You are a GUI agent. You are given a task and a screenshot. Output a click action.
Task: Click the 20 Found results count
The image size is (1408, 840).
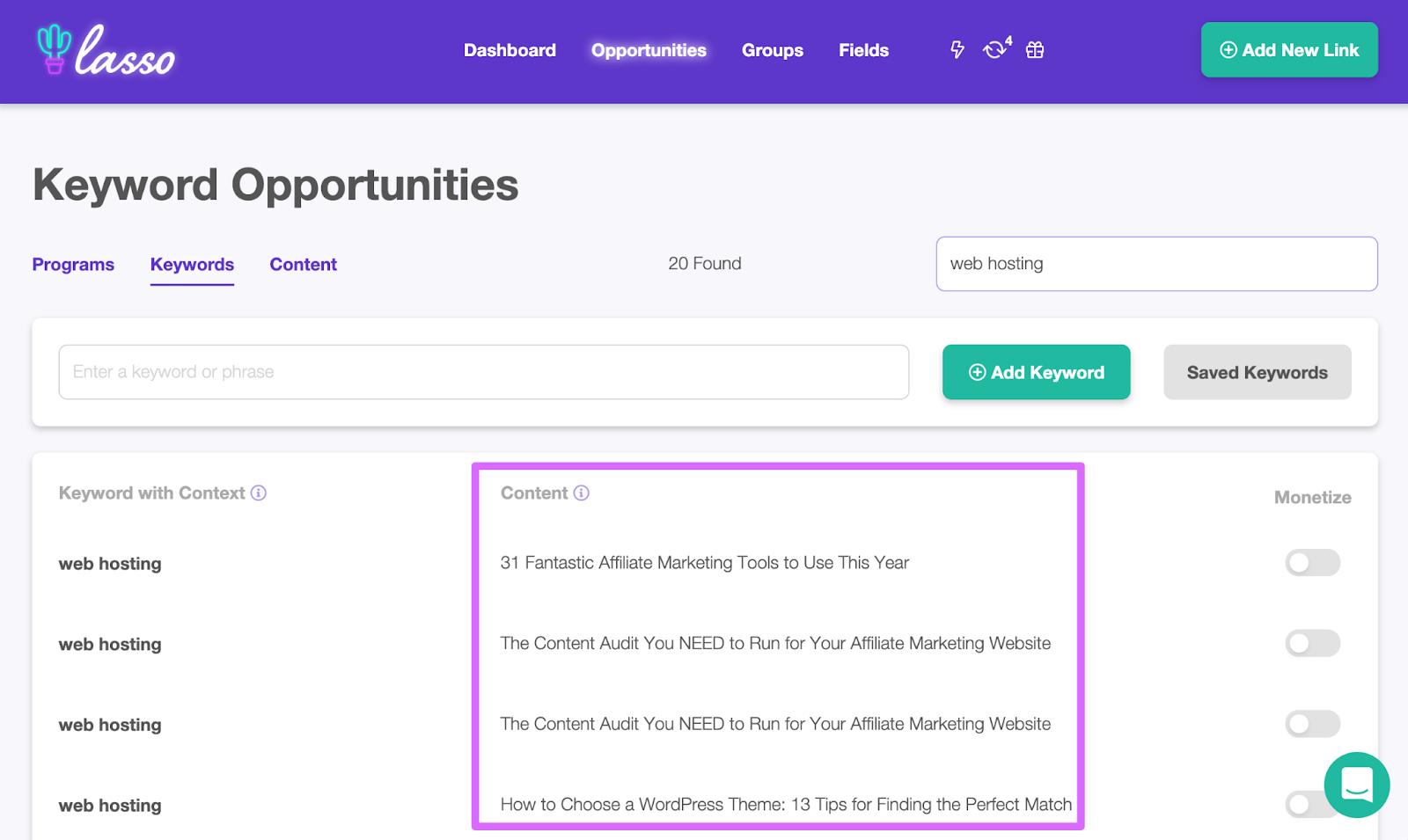point(704,264)
